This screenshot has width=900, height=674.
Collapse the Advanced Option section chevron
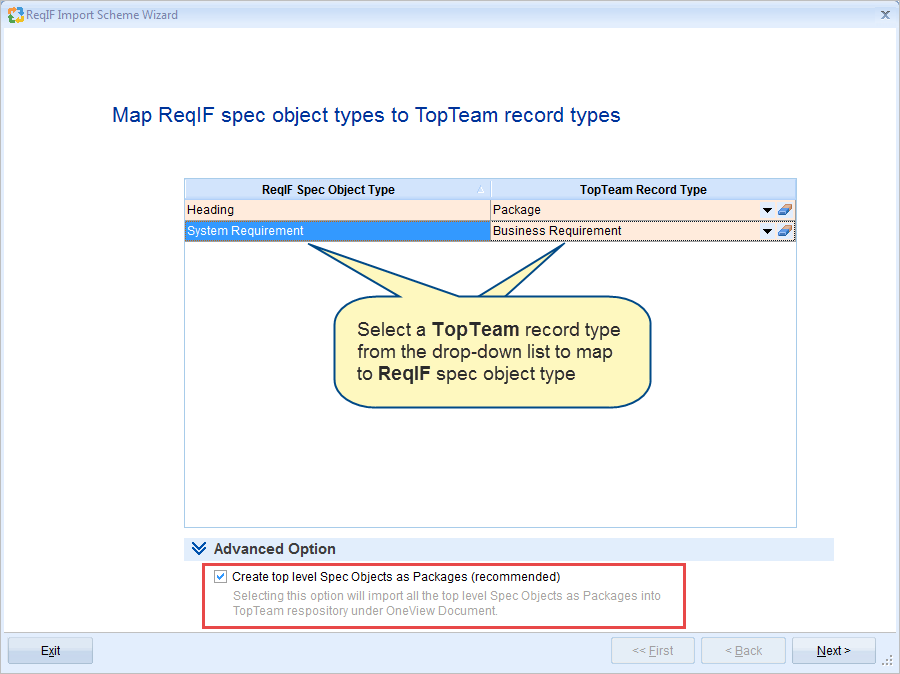pos(199,549)
